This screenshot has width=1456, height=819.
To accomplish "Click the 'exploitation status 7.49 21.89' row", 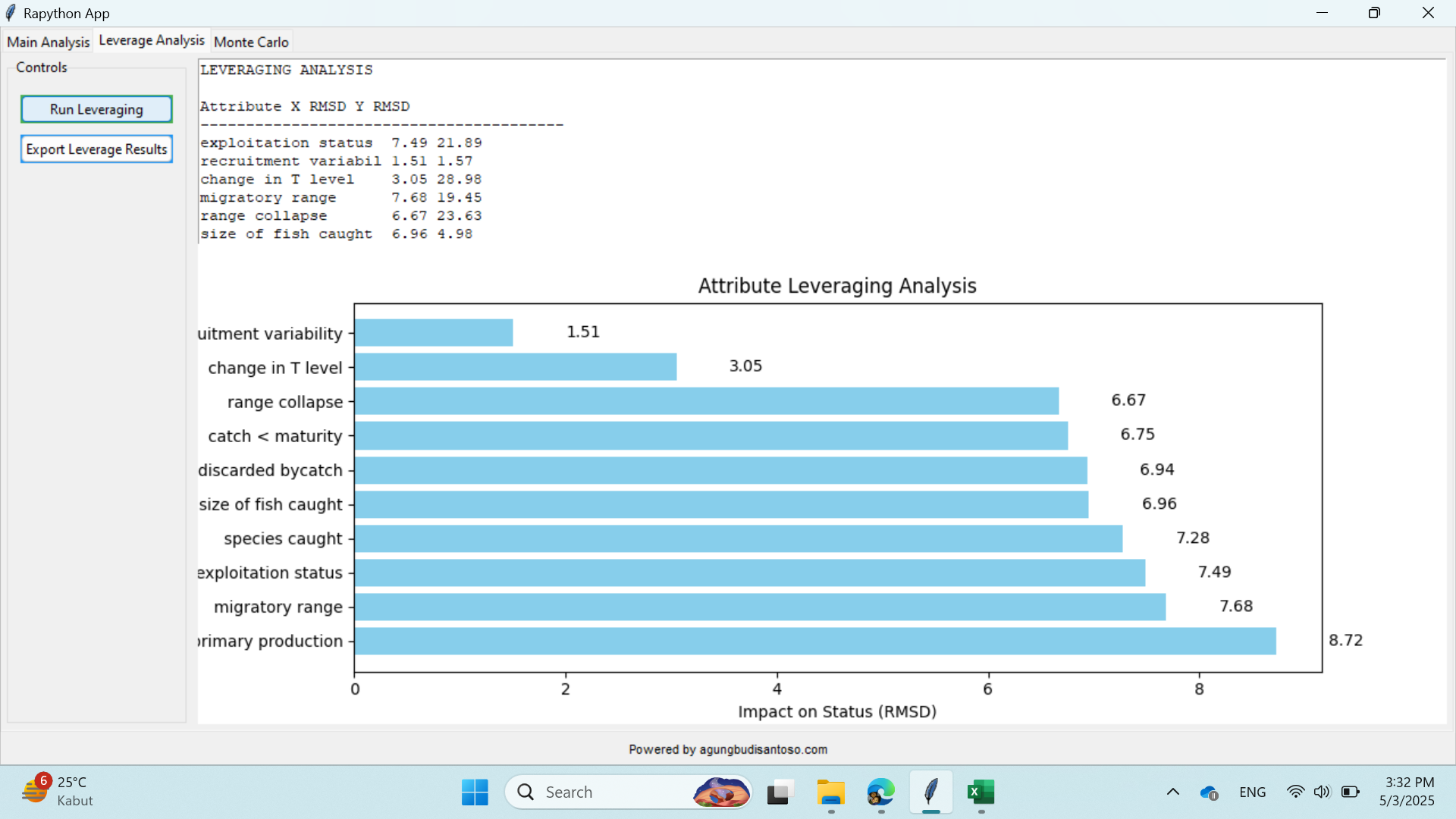I will (x=341, y=143).
